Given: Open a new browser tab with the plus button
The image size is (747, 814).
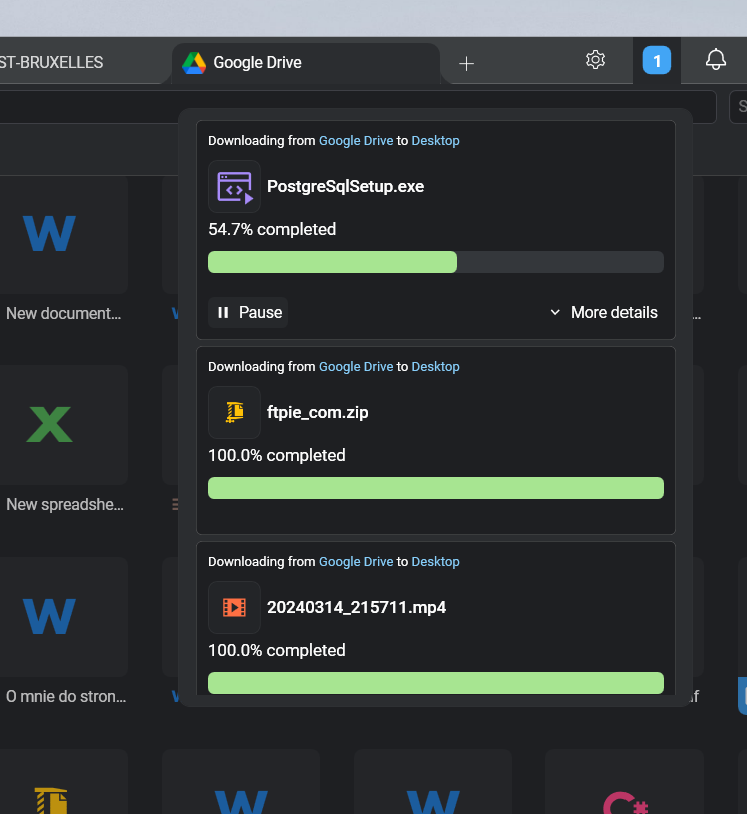Looking at the screenshot, I should (466, 62).
